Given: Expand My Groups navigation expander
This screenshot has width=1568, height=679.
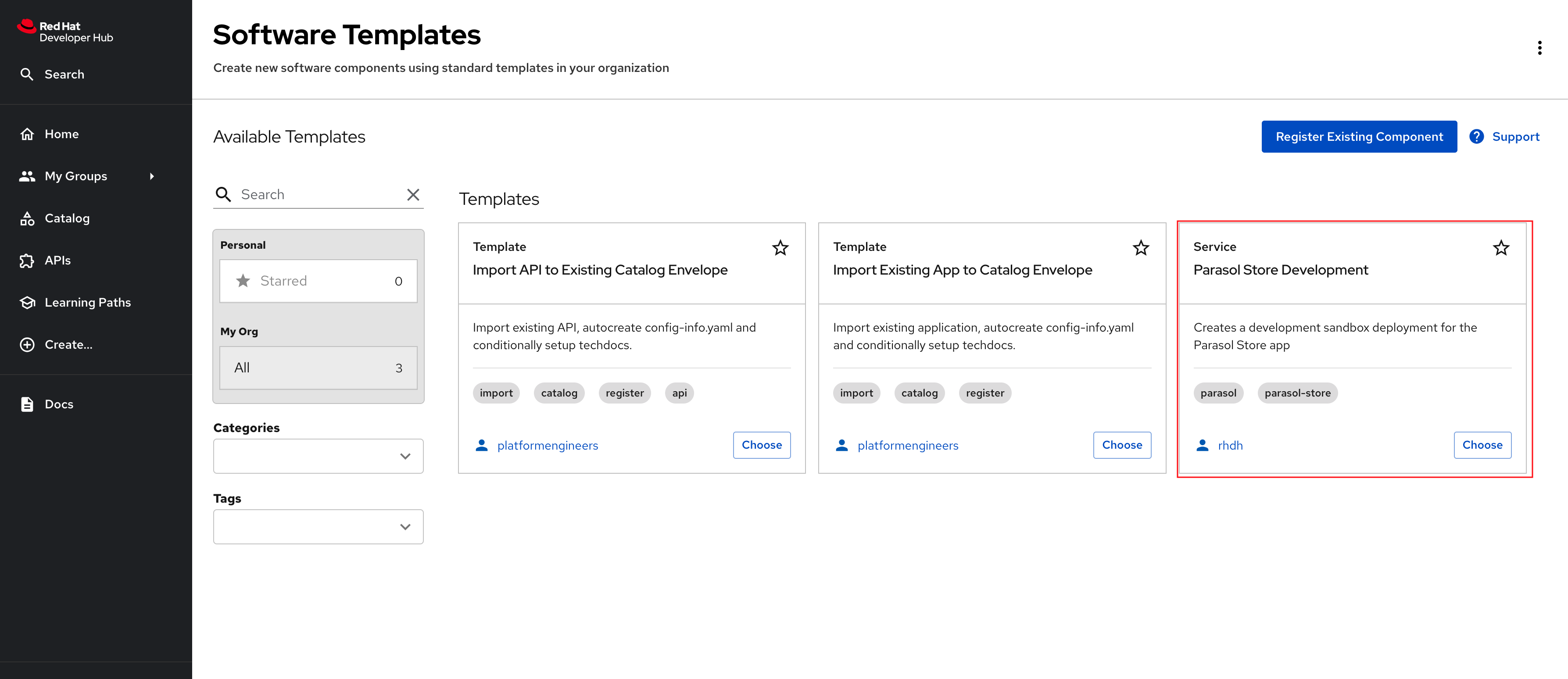Looking at the screenshot, I should [x=151, y=176].
